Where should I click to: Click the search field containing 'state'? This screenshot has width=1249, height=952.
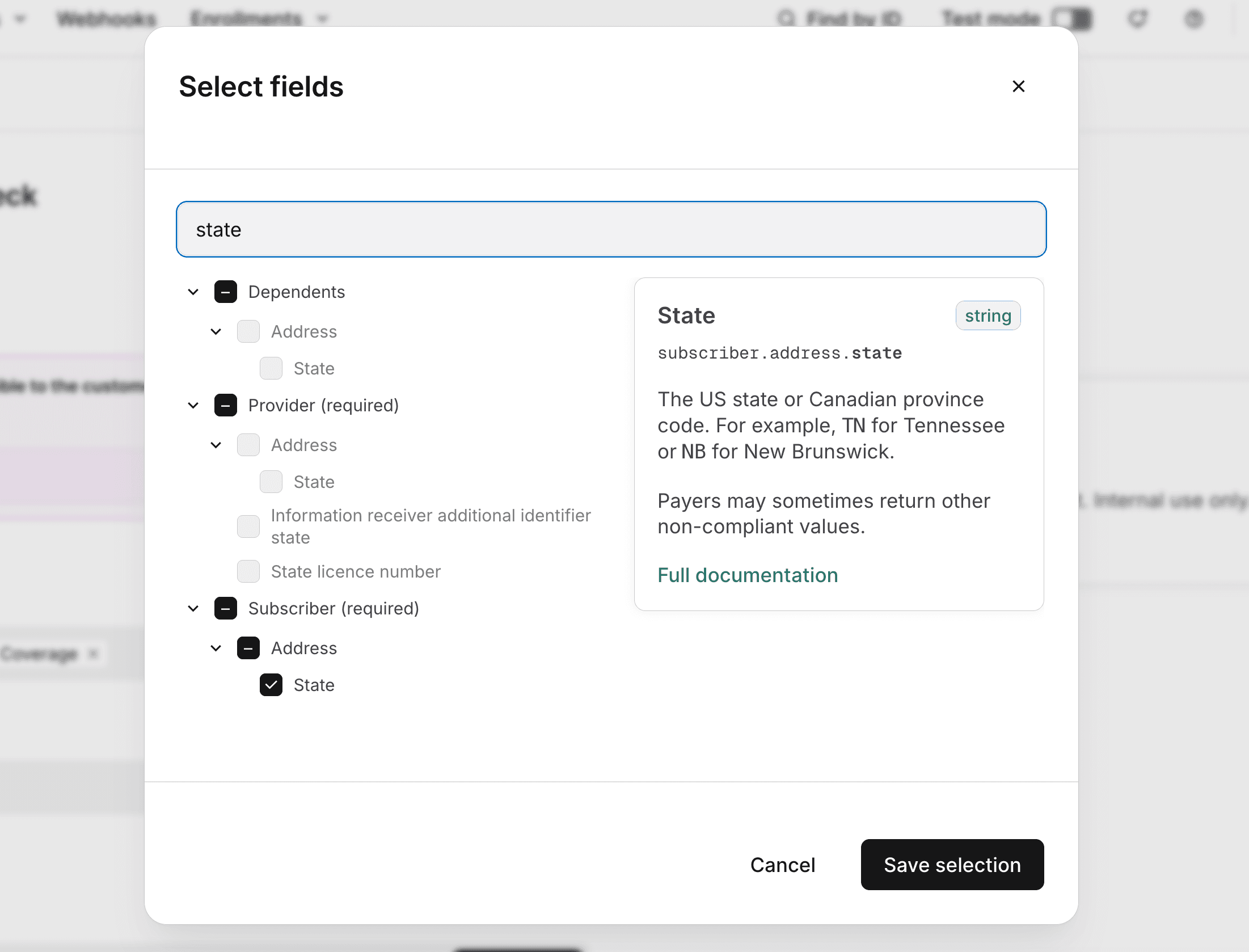[x=611, y=229]
